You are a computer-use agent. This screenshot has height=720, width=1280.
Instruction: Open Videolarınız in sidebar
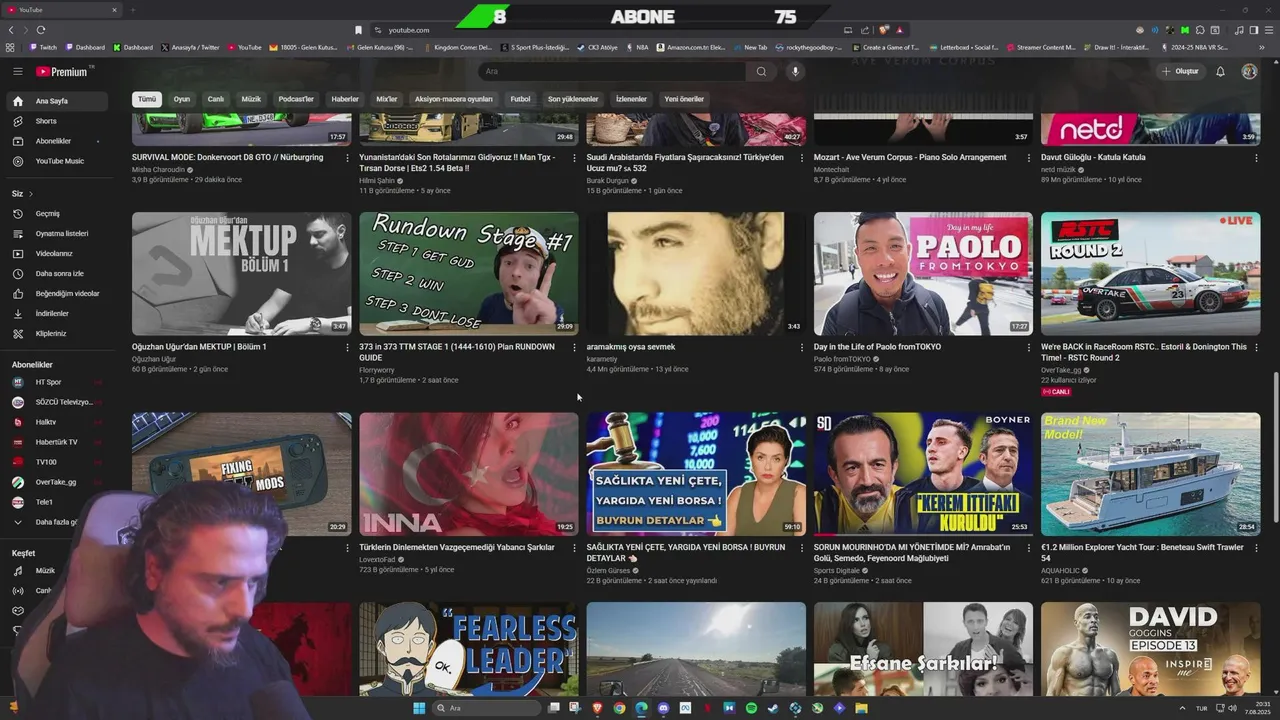point(56,253)
